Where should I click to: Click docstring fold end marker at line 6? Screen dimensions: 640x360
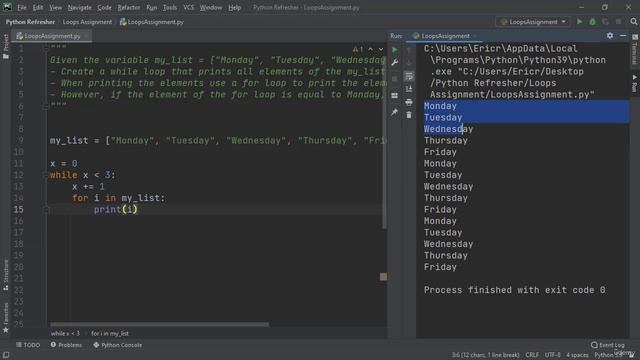coord(46,106)
